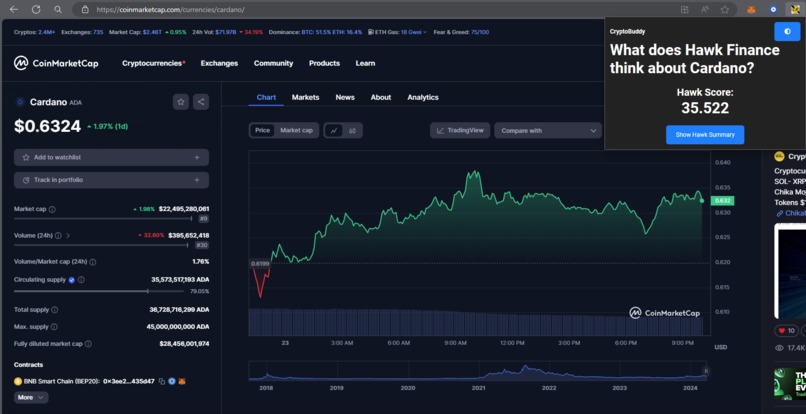The image size is (806, 414).
Task: Open the Compare with dropdown
Action: tap(548, 131)
